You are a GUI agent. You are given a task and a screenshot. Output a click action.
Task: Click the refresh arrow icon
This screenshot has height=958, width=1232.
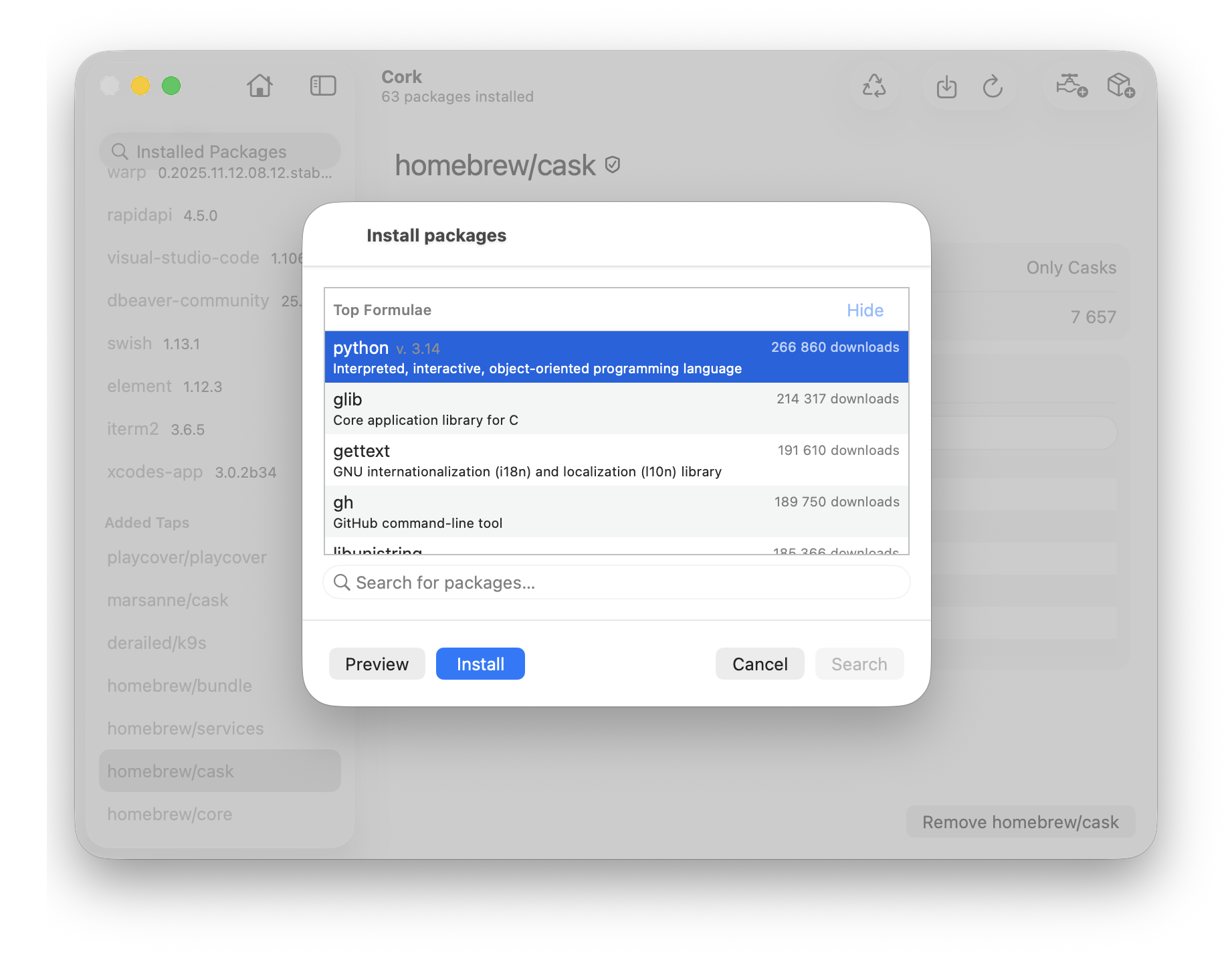click(x=993, y=87)
